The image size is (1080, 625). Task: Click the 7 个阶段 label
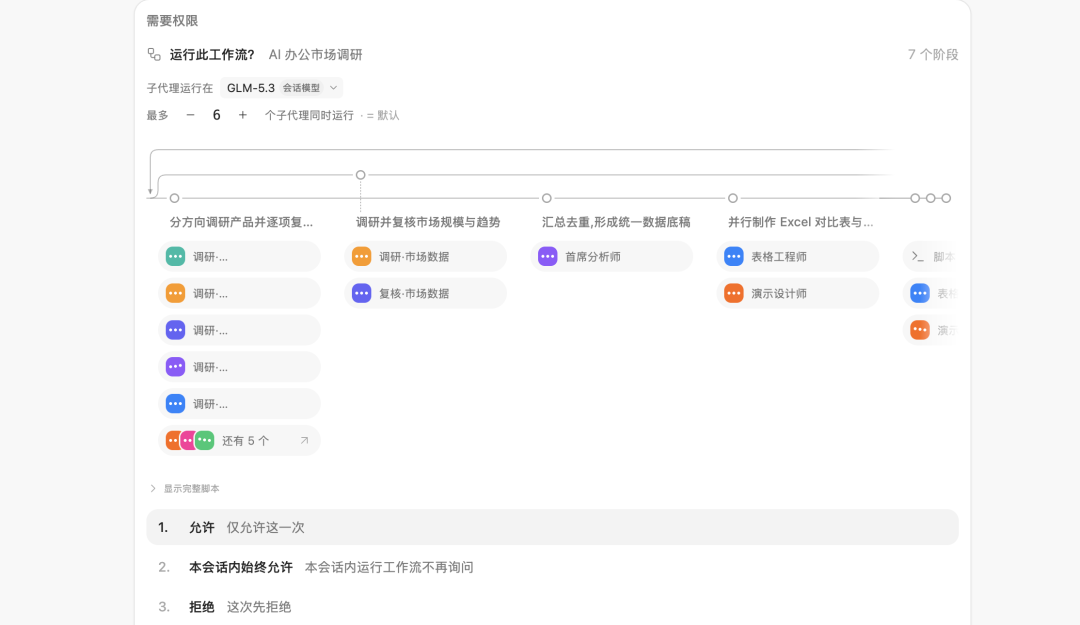tap(933, 54)
